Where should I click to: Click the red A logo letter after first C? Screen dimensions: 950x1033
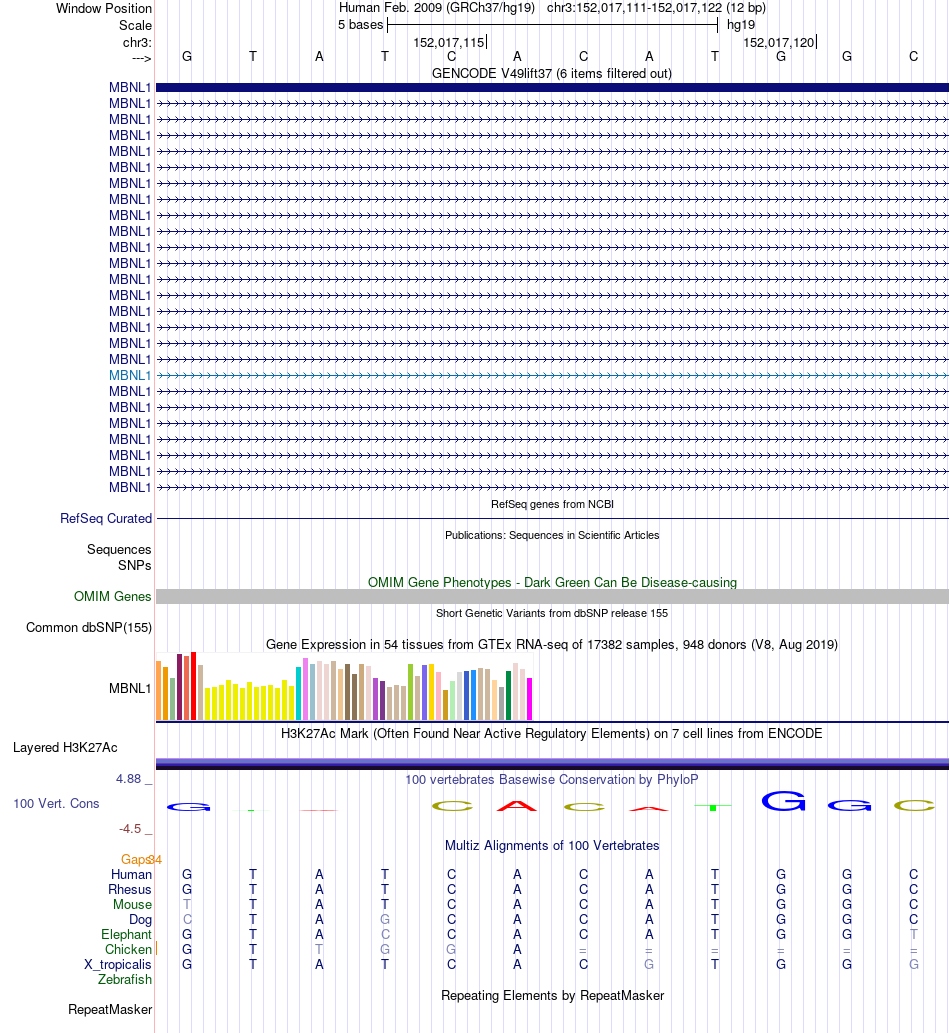(x=517, y=806)
